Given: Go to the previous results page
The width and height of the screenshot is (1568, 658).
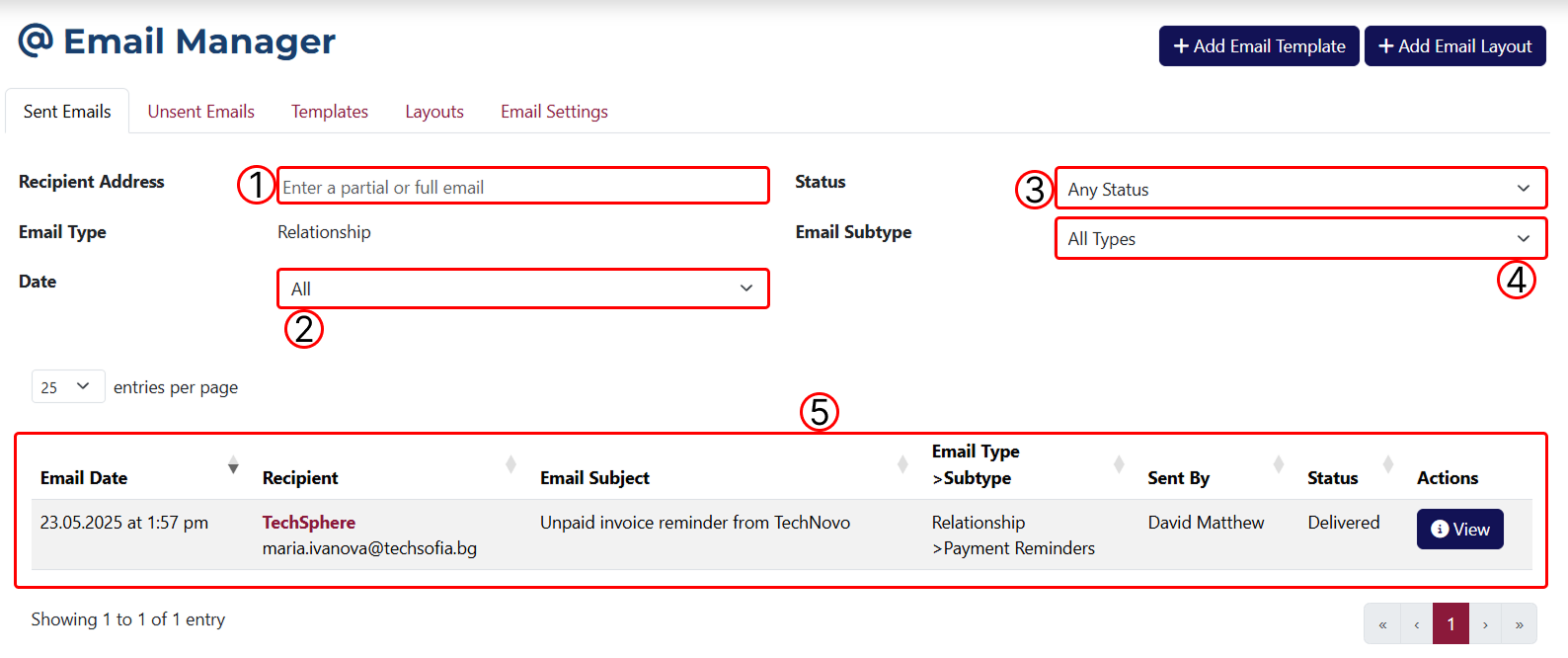Looking at the screenshot, I should [1416, 624].
